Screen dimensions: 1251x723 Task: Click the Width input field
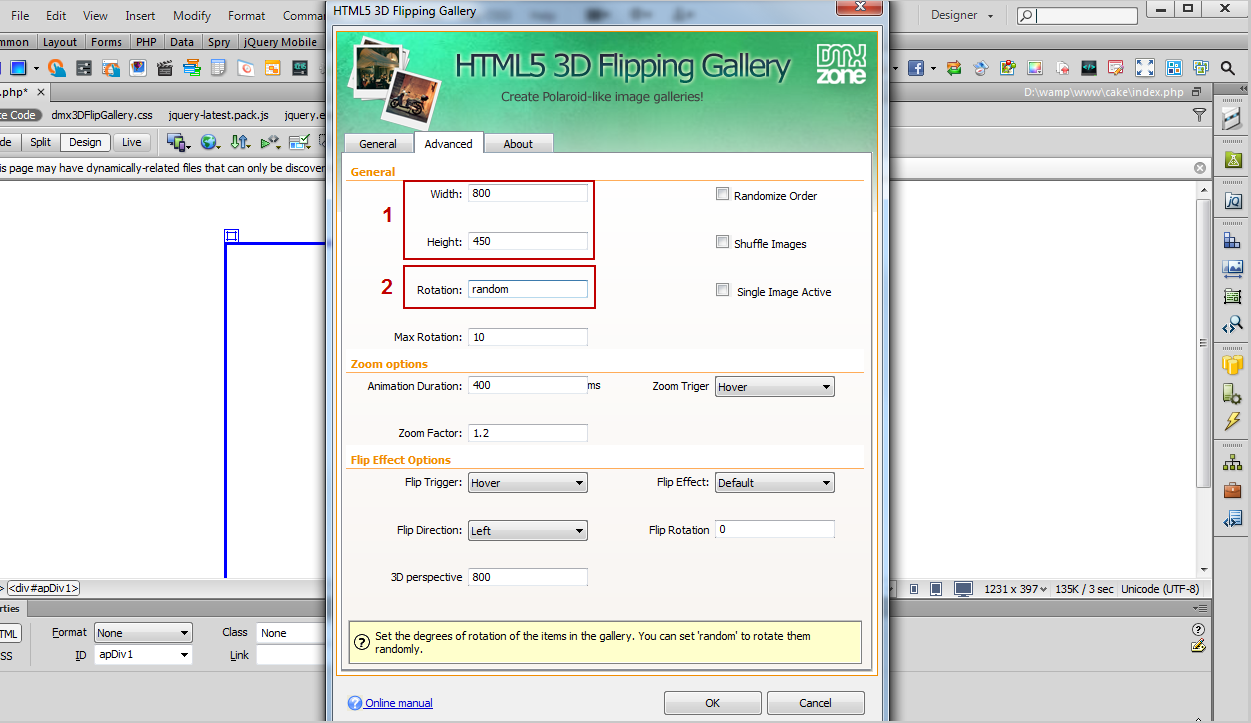point(527,193)
